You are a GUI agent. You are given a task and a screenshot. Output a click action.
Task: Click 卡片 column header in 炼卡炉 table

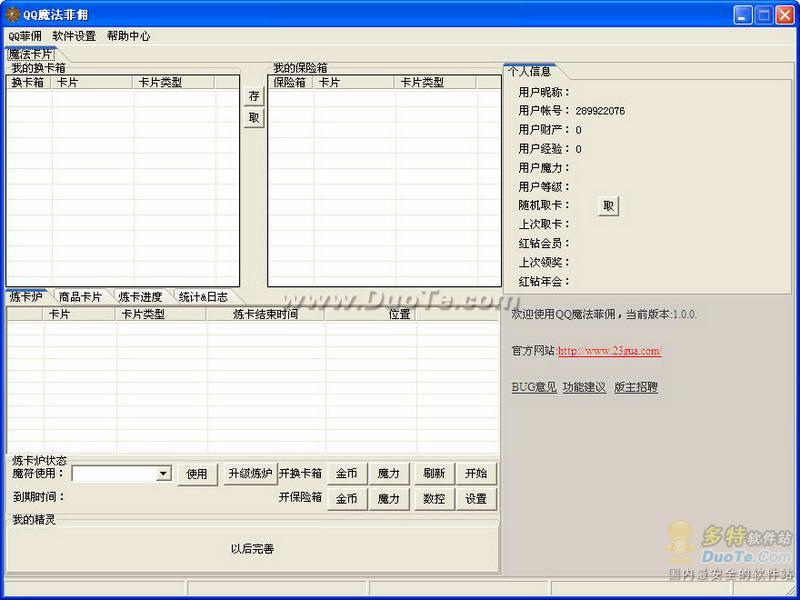80,314
